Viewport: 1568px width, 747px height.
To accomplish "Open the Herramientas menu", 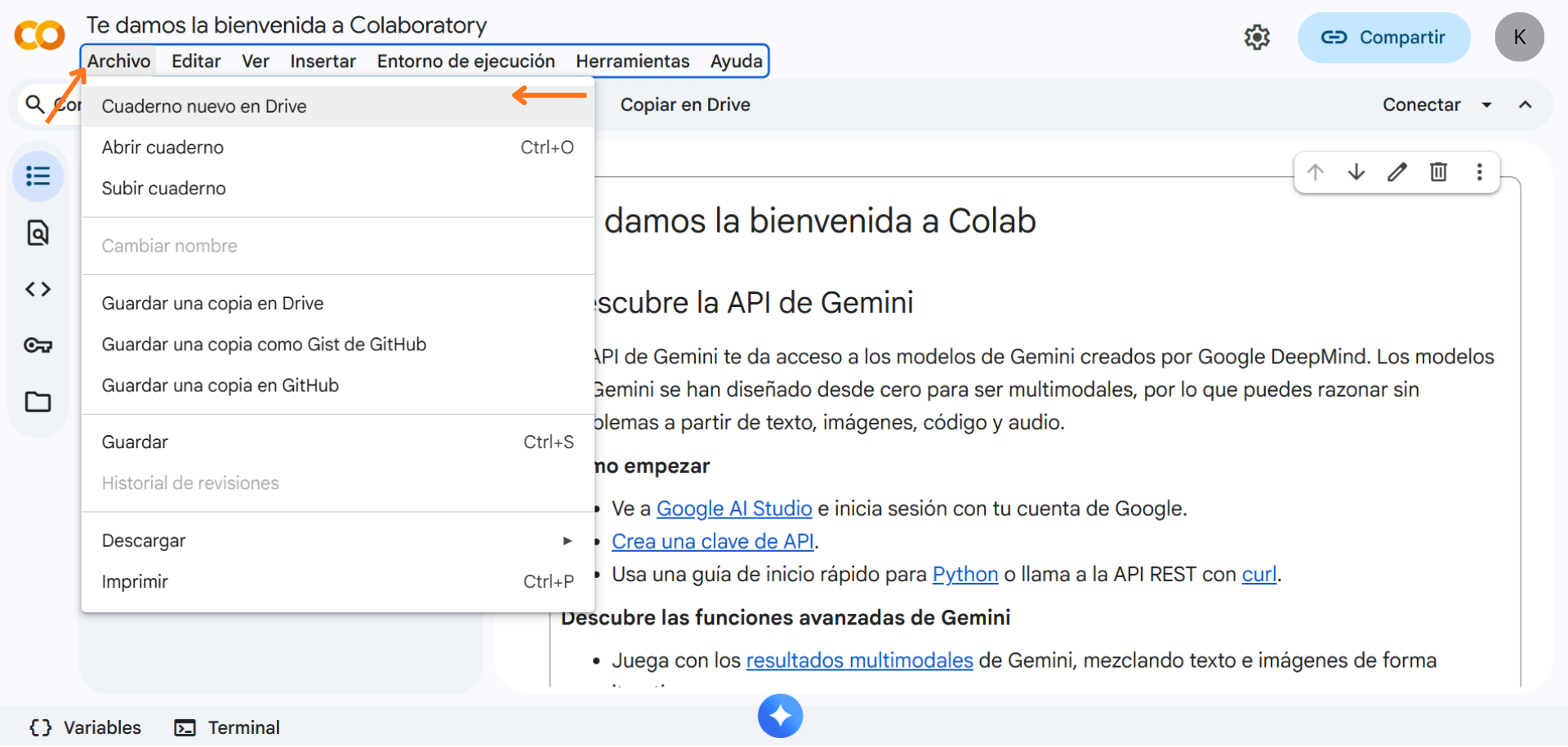I will click(x=632, y=60).
